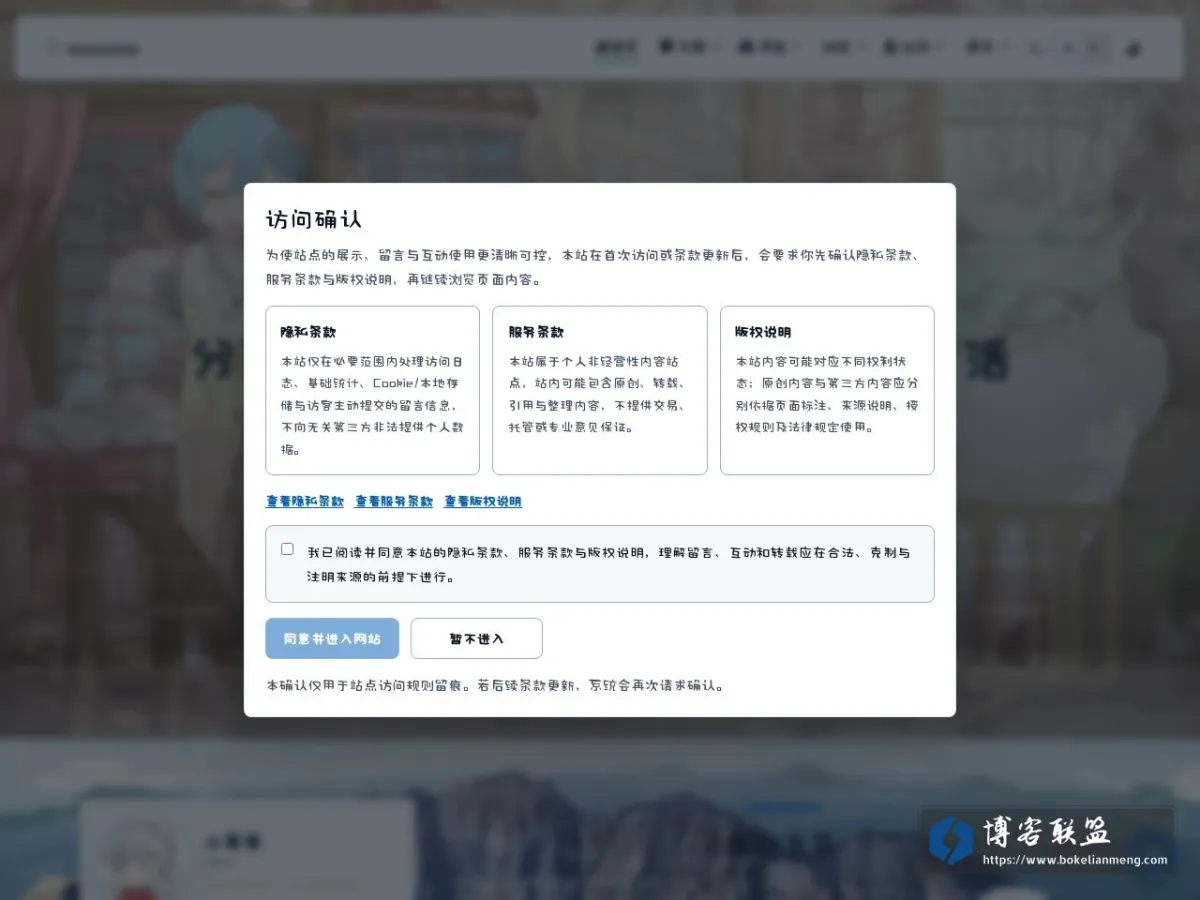Open the 查看版权说明 link
The image size is (1200, 900).
(x=483, y=501)
